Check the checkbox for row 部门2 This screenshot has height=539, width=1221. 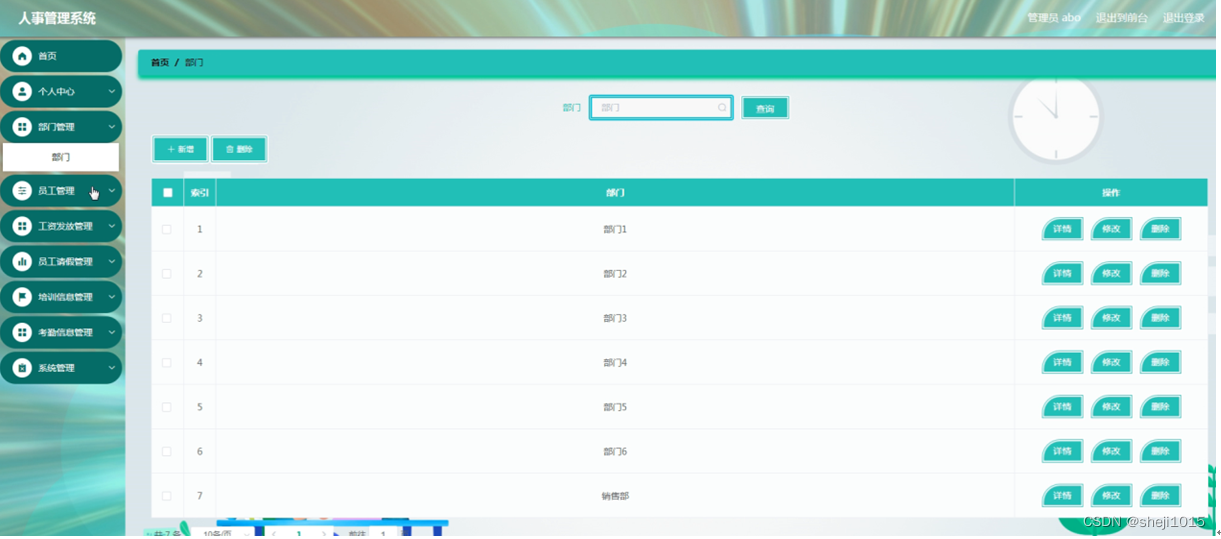pos(167,274)
